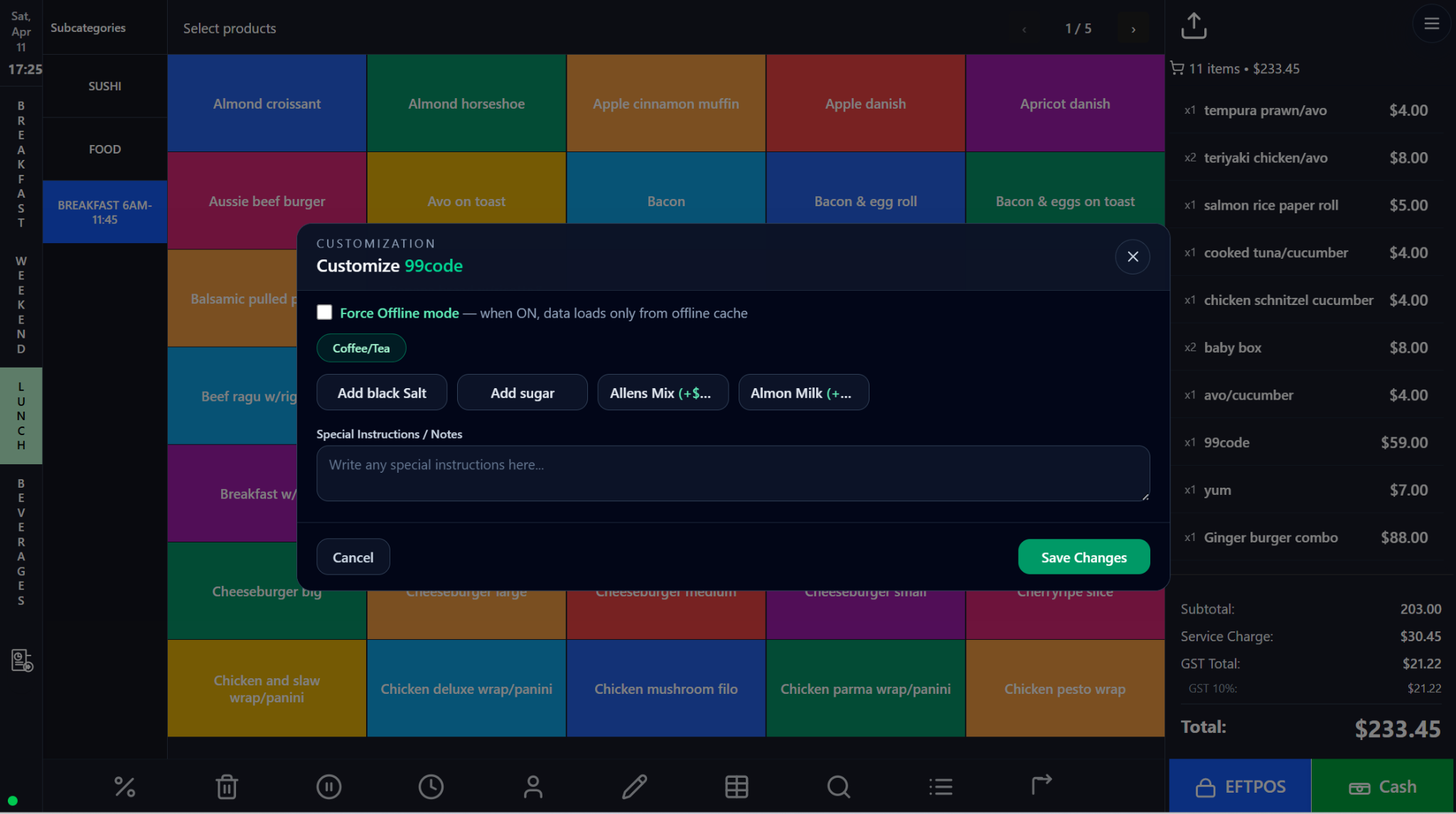The height and width of the screenshot is (814, 1456).
Task: Save Changes to 99code customization
Action: coord(1083,557)
